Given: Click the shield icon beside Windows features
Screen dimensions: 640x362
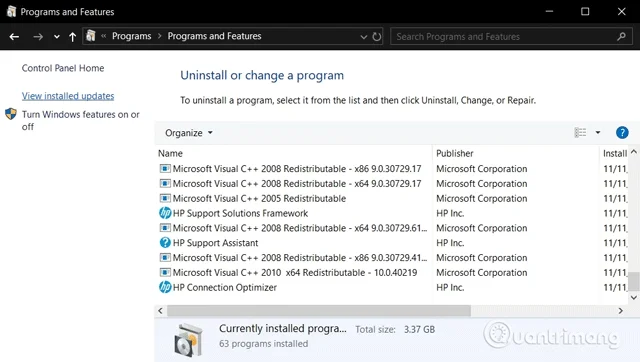Looking at the screenshot, I should point(11,114).
